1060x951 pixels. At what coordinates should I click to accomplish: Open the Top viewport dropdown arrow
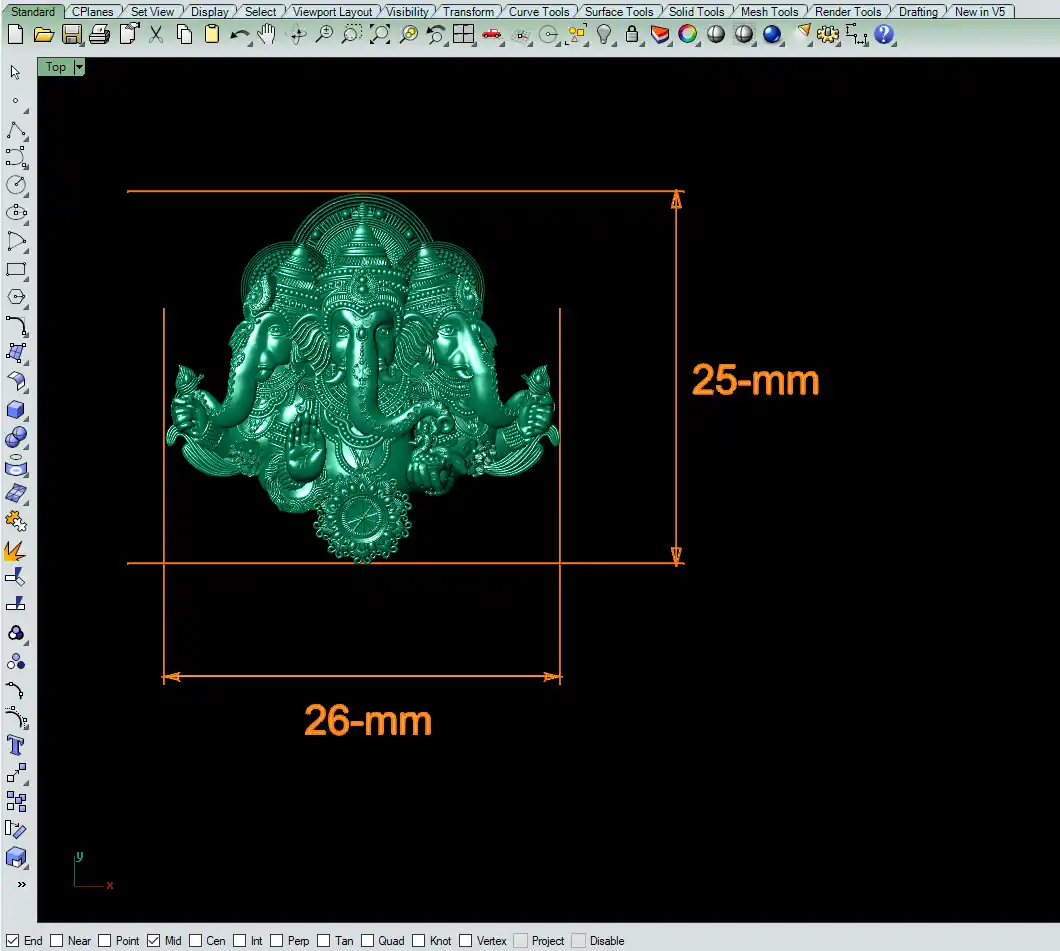tap(79, 67)
